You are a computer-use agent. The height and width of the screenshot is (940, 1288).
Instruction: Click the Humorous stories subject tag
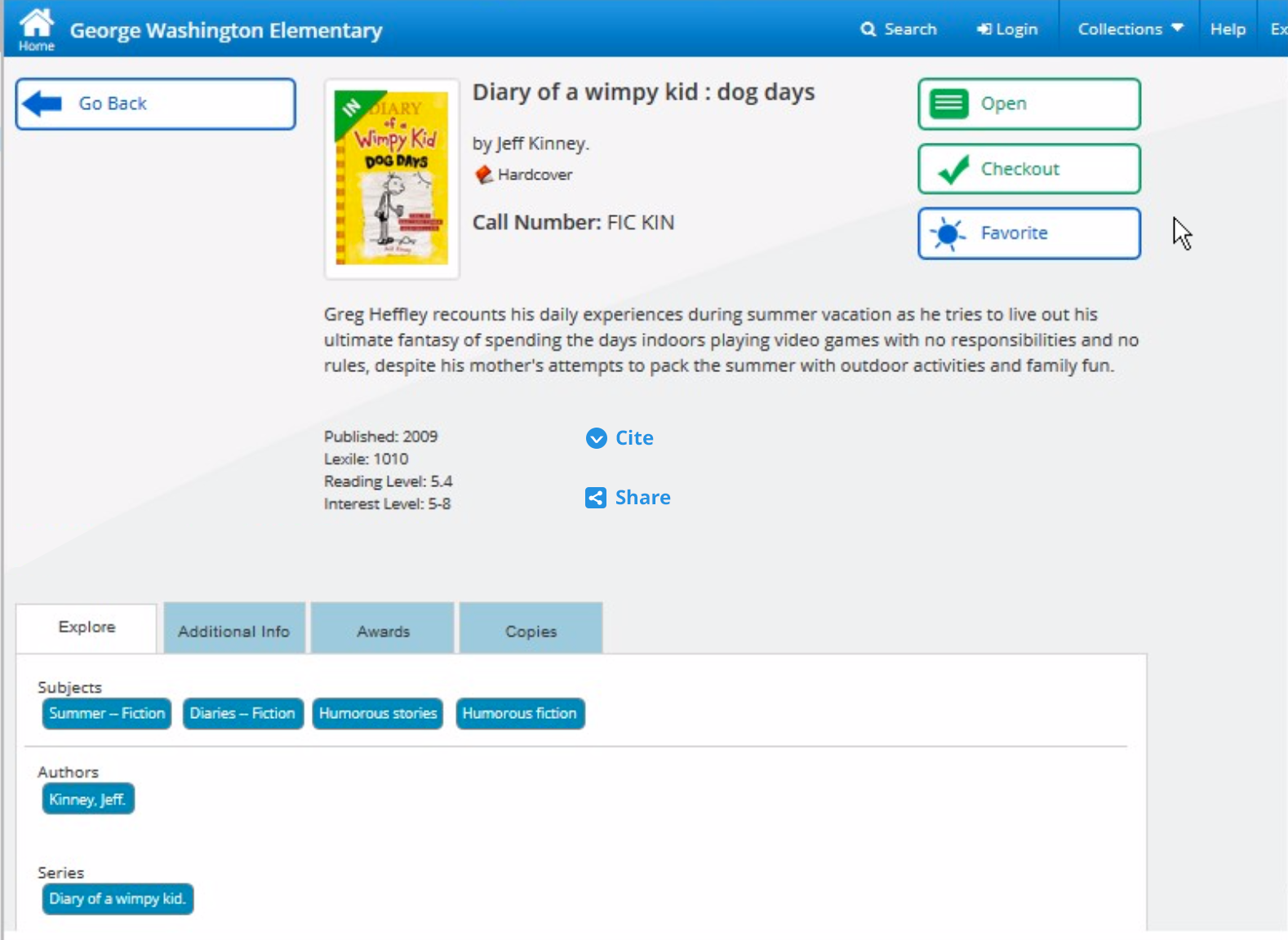378,714
